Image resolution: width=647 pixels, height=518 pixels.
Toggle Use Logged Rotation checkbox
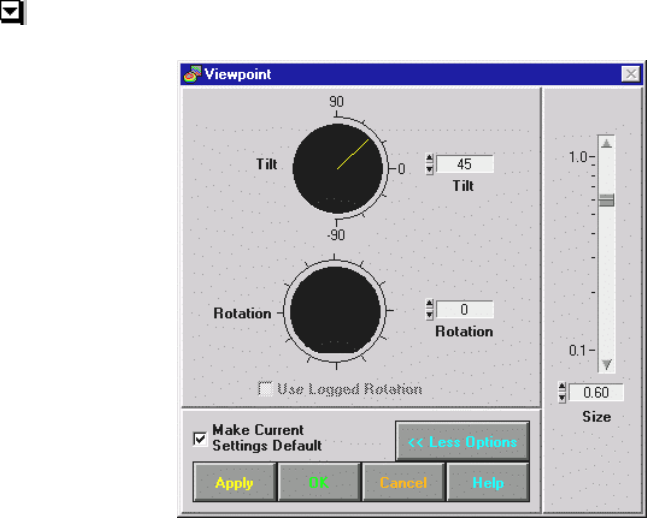pyautogui.click(x=265, y=389)
